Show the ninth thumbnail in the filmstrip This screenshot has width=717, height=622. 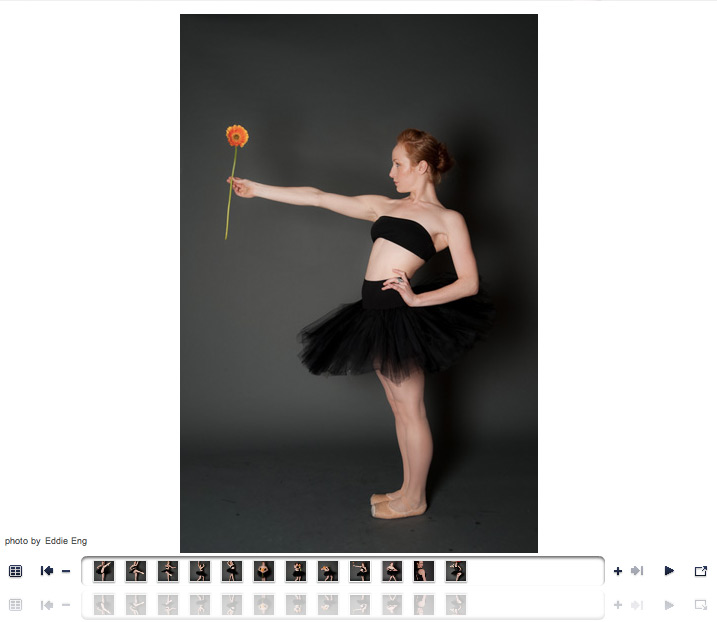(x=360, y=571)
